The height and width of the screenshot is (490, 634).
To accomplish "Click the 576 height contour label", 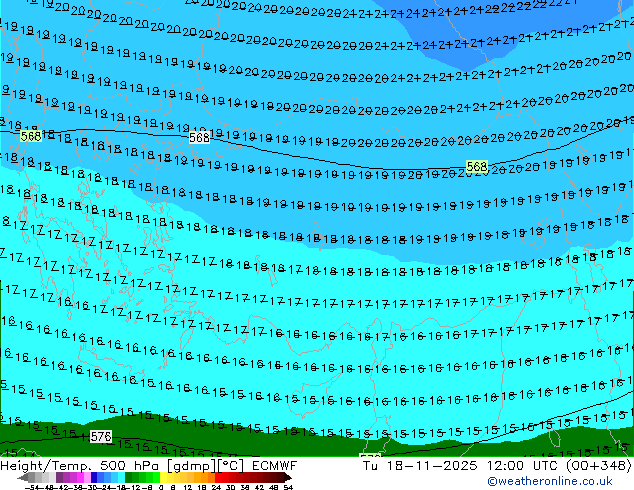I will (101, 436).
